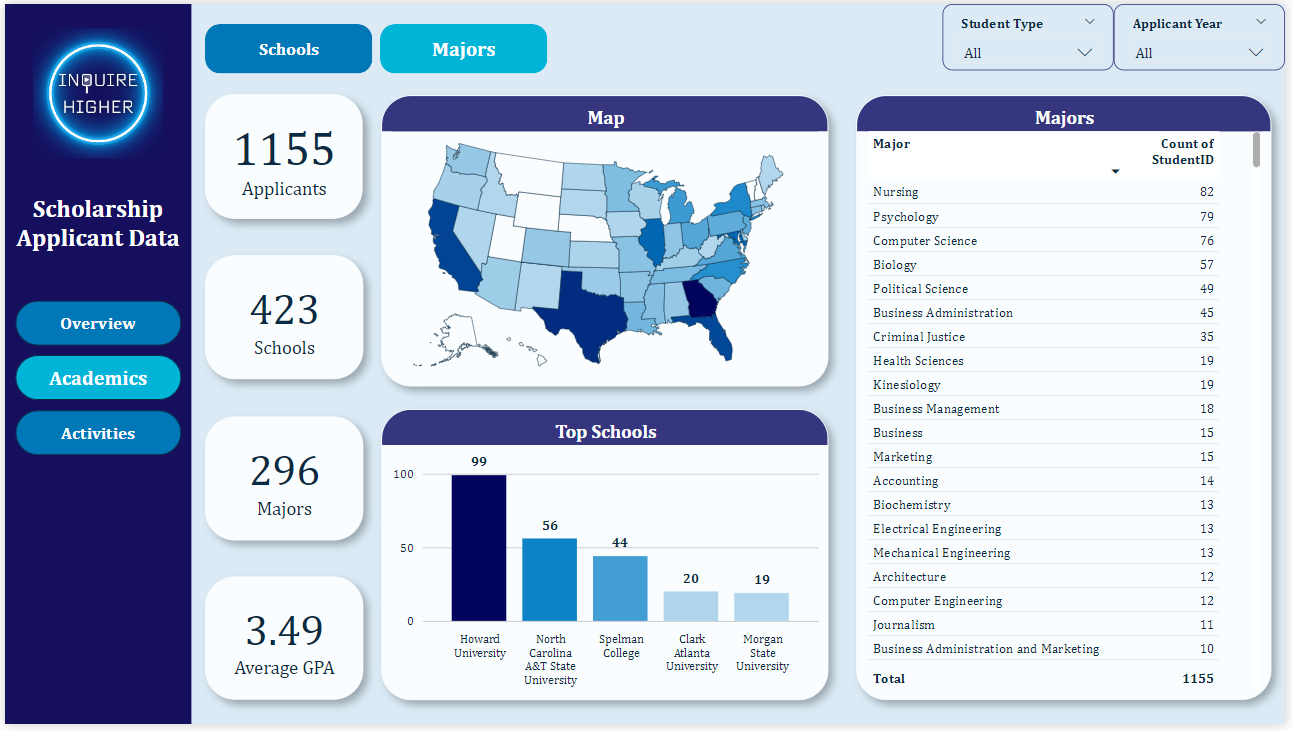Click the sort arrow under Count of StudentID
Viewport: 1292px width, 731px height.
point(1115,172)
